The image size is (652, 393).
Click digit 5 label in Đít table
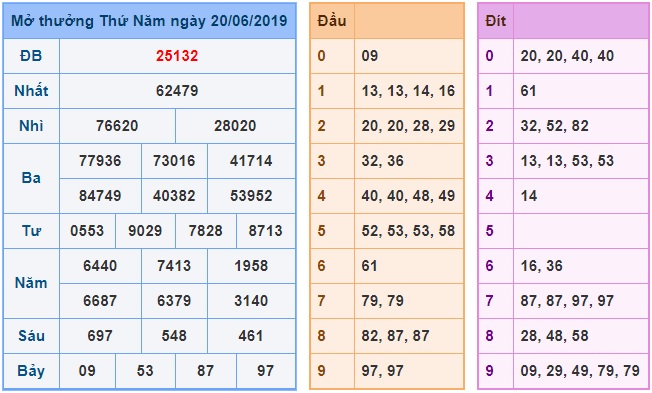(489, 230)
